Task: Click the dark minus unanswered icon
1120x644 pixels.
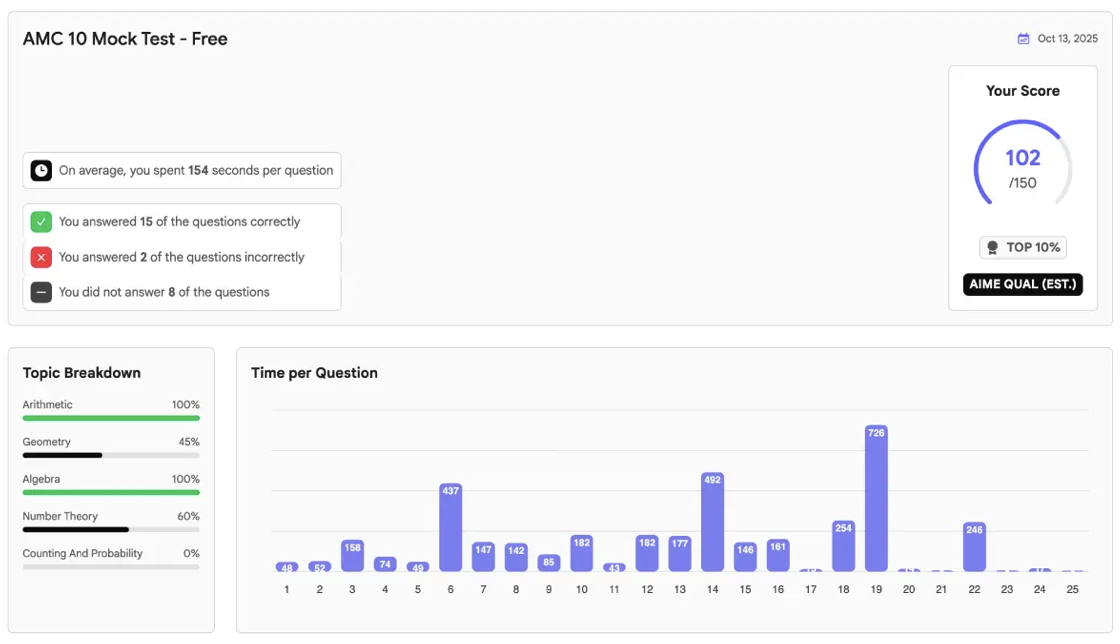Action: click(x=41, y=292)
